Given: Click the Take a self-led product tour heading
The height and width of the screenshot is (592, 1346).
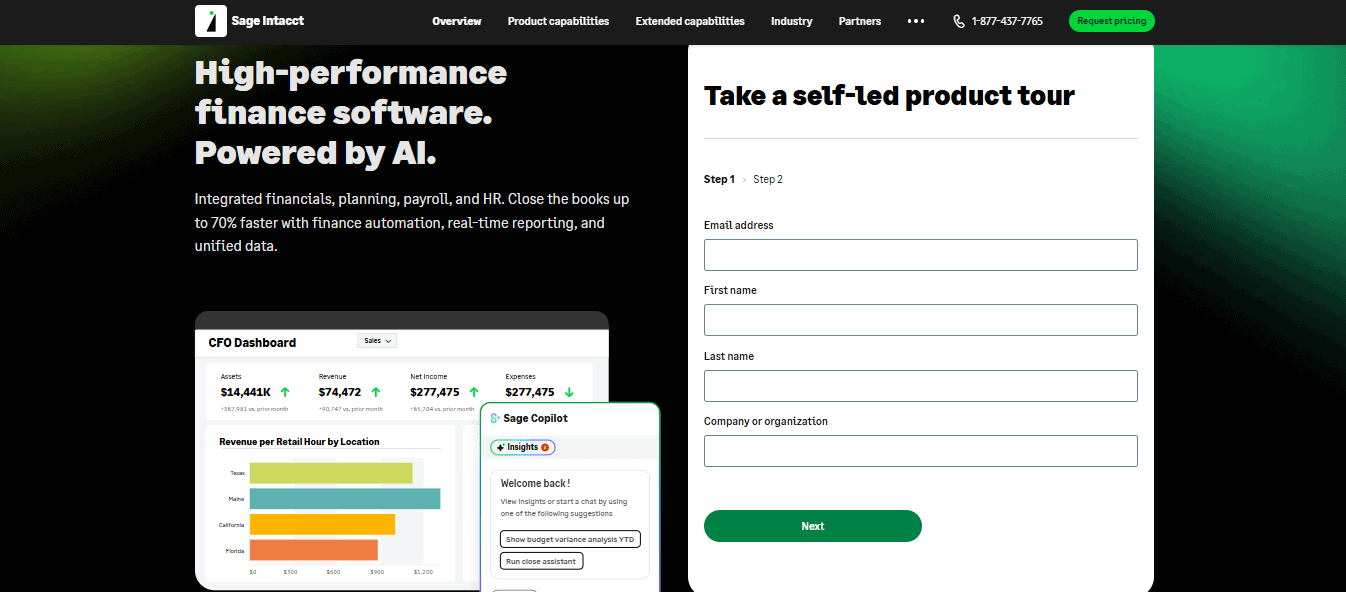Looking at the screenshot, I should [x=889, y=96].
